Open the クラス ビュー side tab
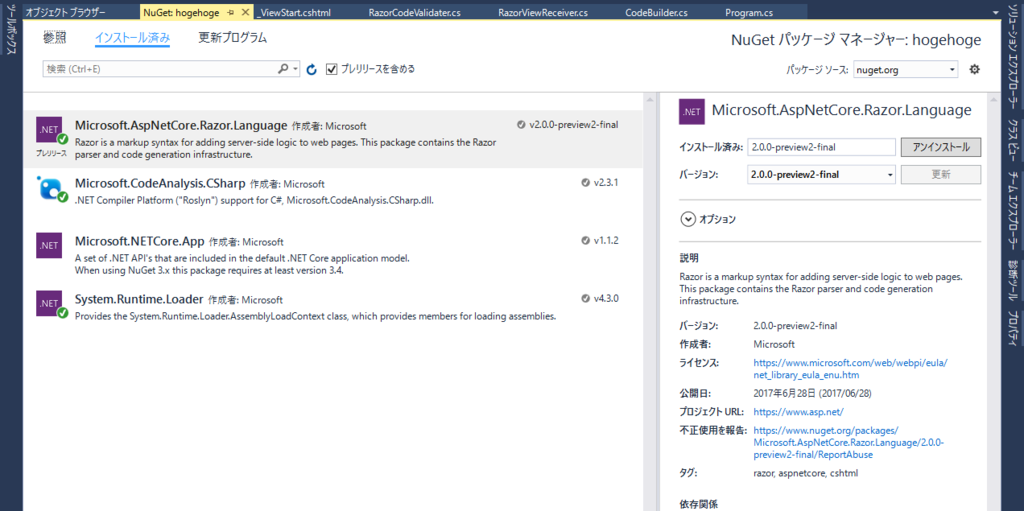 1013,140
